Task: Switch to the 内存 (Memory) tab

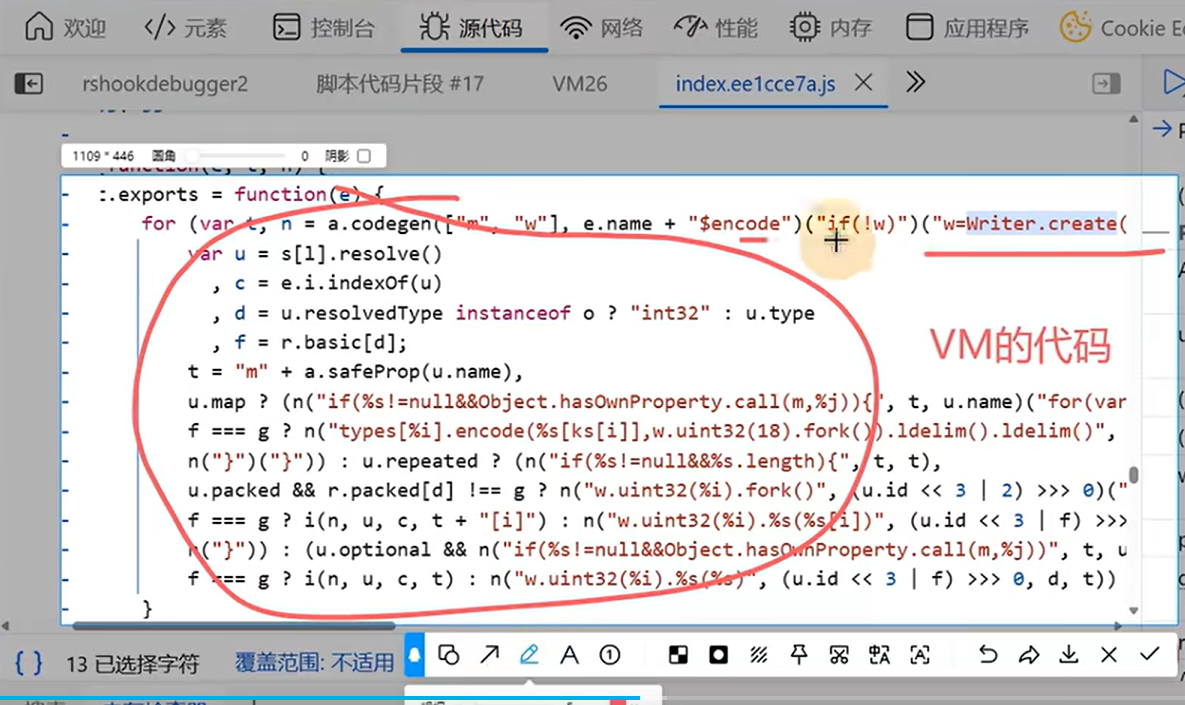Action: [830, 28]
